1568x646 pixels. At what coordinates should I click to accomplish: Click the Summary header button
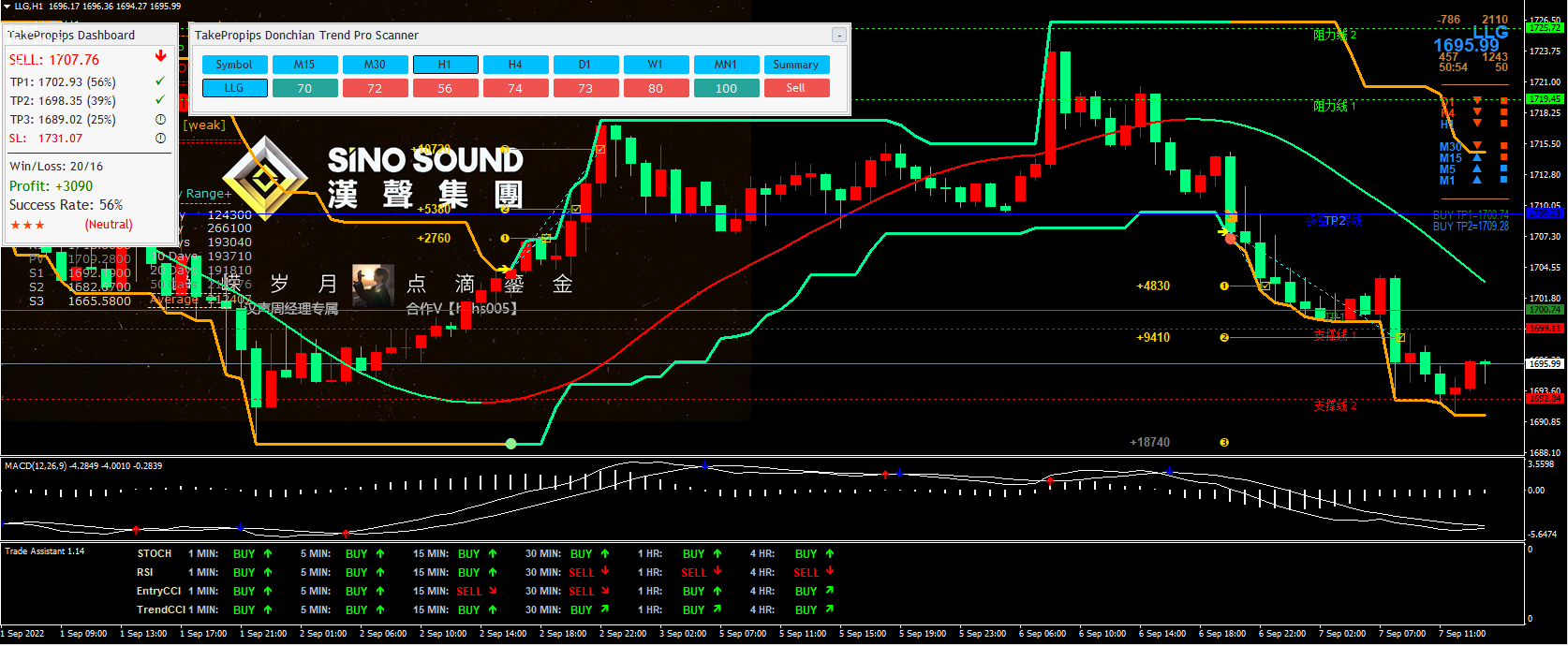click(796, 65)
